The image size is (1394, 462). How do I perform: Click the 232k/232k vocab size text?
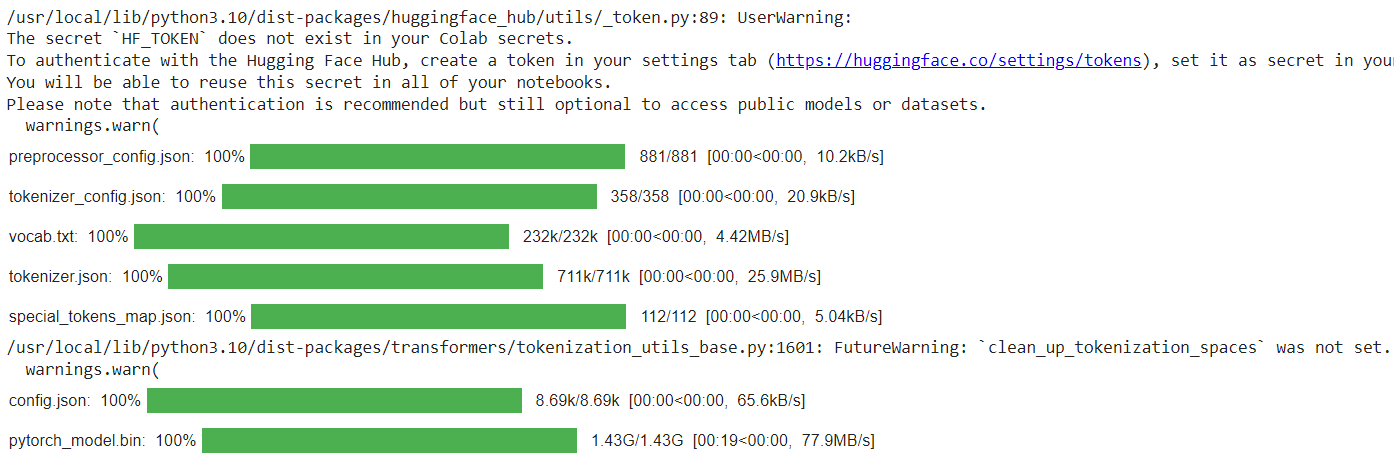[560, 237]
